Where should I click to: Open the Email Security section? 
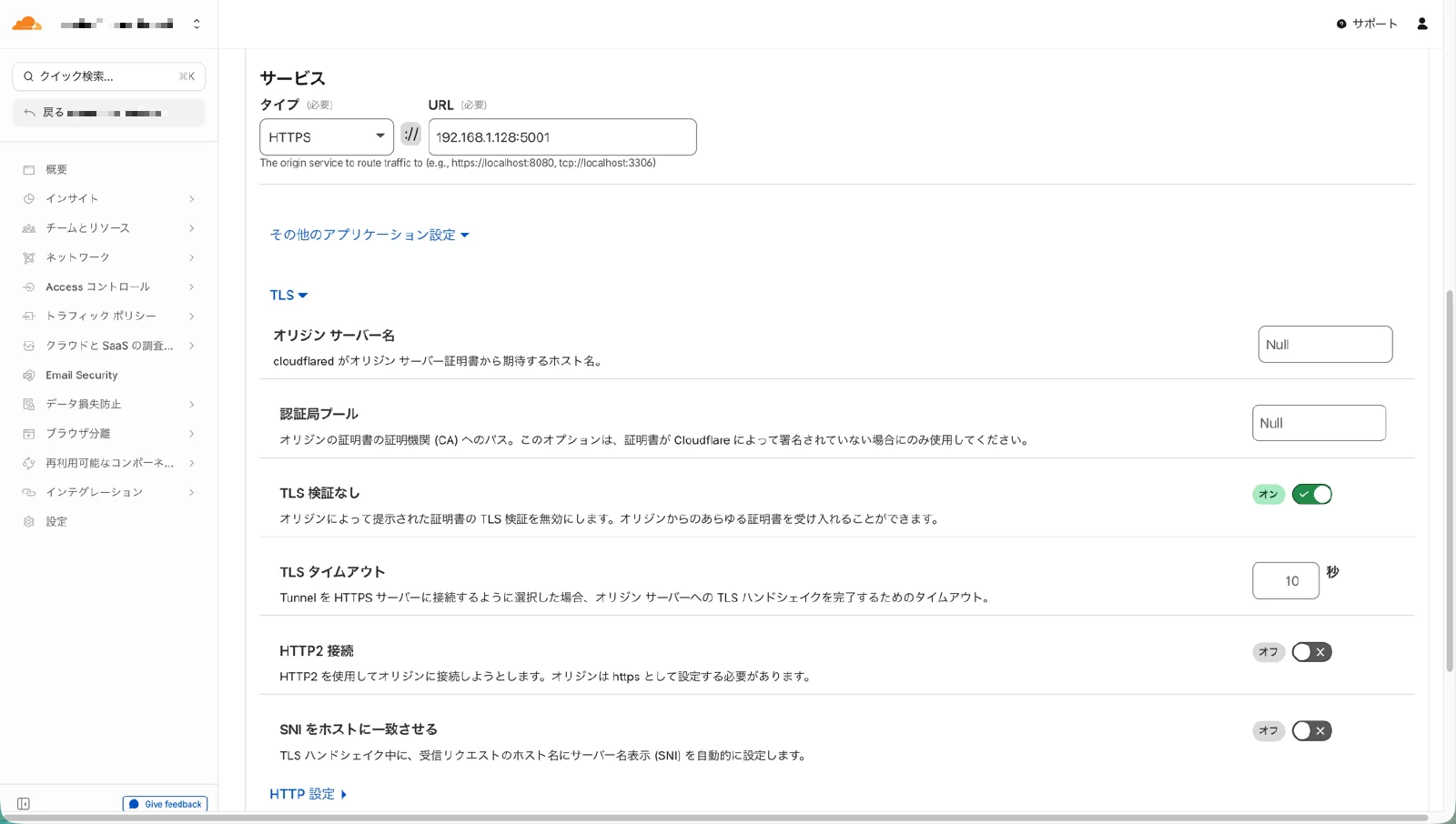(81, 375)
